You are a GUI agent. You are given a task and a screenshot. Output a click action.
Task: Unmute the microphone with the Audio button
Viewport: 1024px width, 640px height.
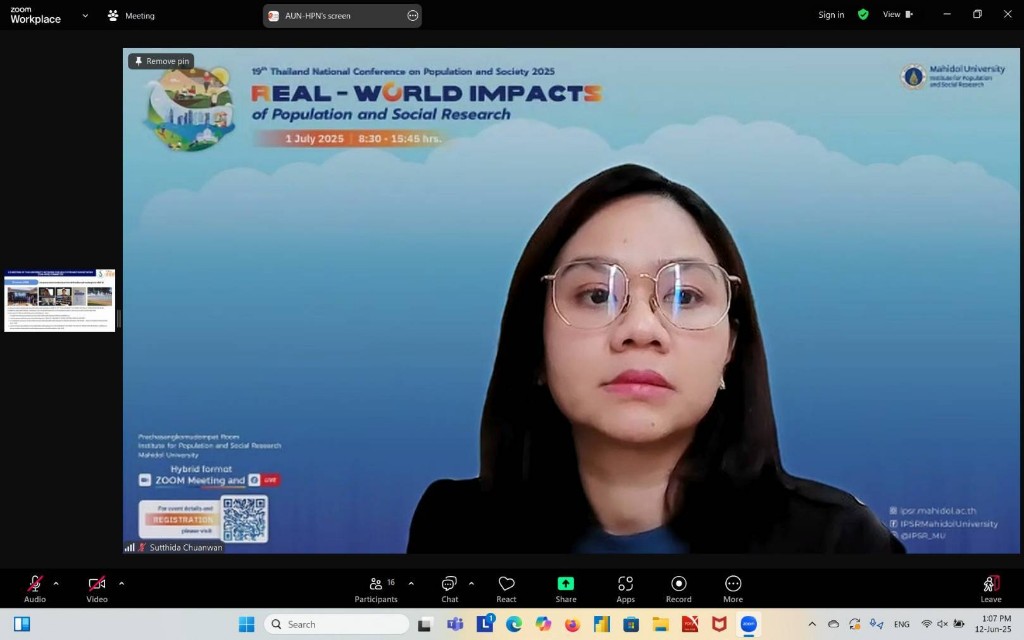(x=35, y=589)
